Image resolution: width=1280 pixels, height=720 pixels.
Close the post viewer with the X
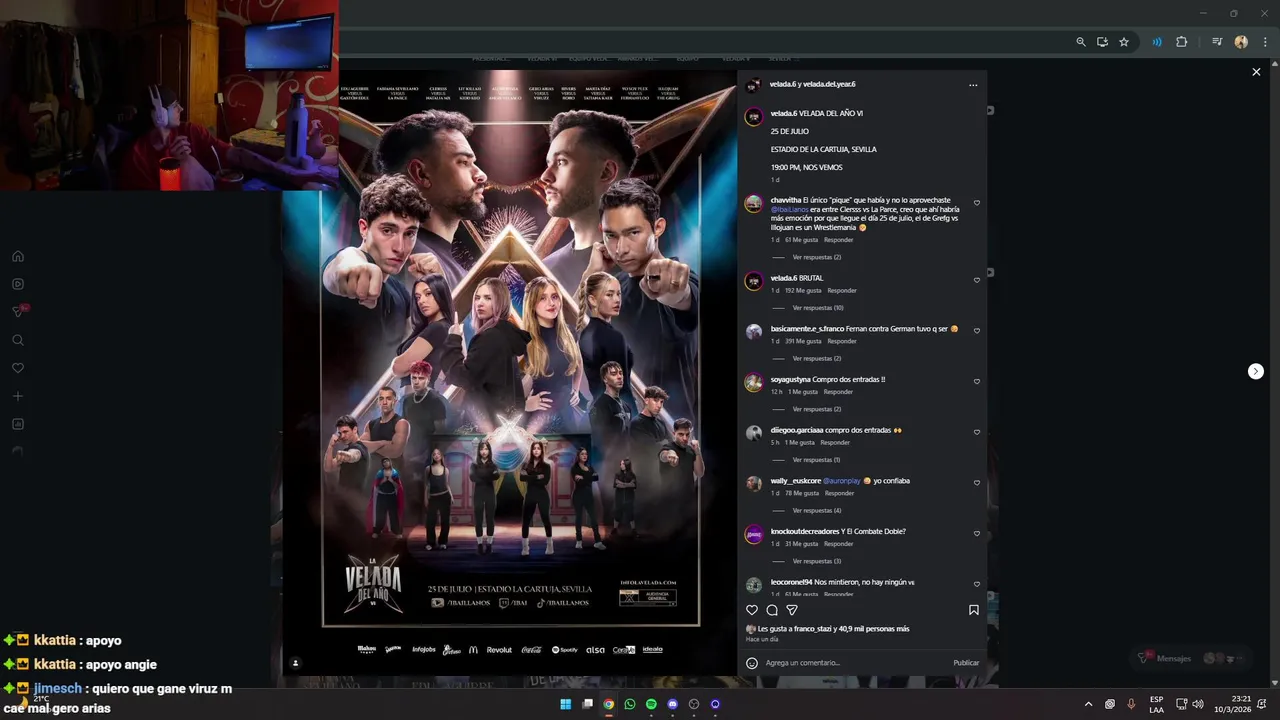pyautogui.click(x=1256, y=72)
